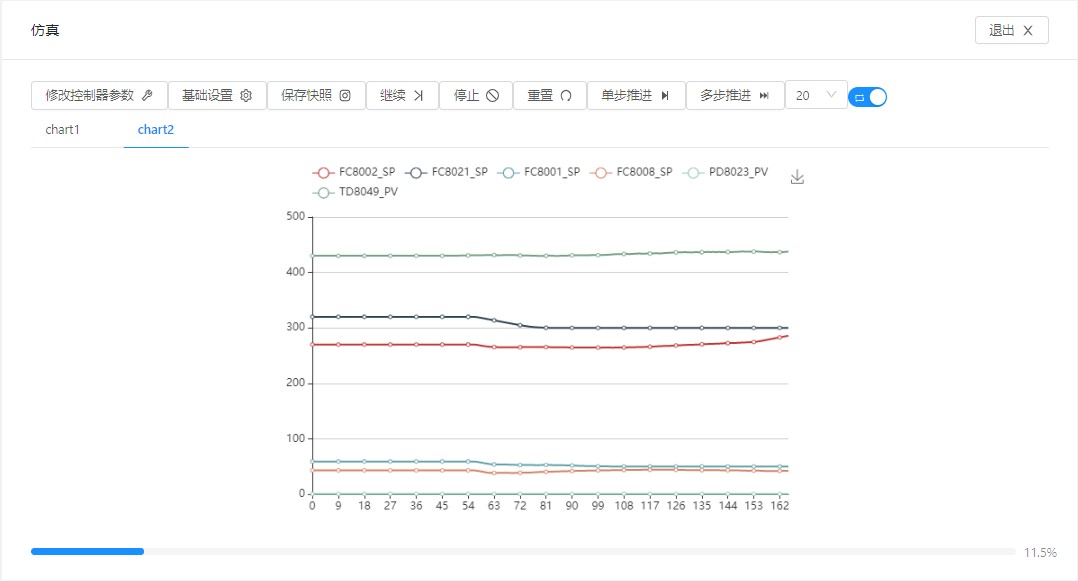Viewport: 1078px width, 581px height.
Task: Toggle FC8021_SP legend entry
Action: click(447, 172)
